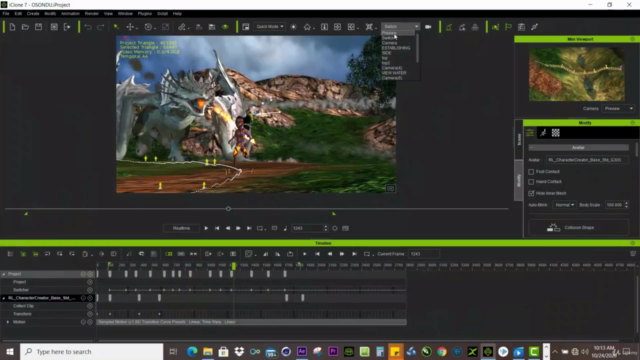Jump to start frame below viewport
The height and width of the screenshot is (360, 640).
pos(217,228)
